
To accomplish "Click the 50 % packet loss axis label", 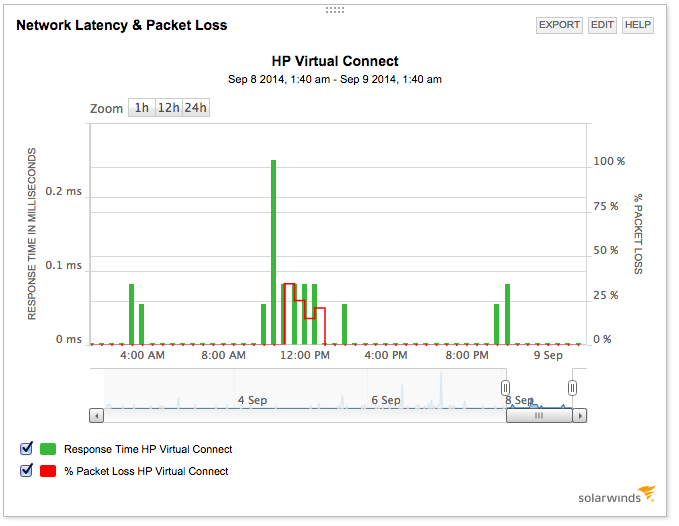I will click(605, 250).
